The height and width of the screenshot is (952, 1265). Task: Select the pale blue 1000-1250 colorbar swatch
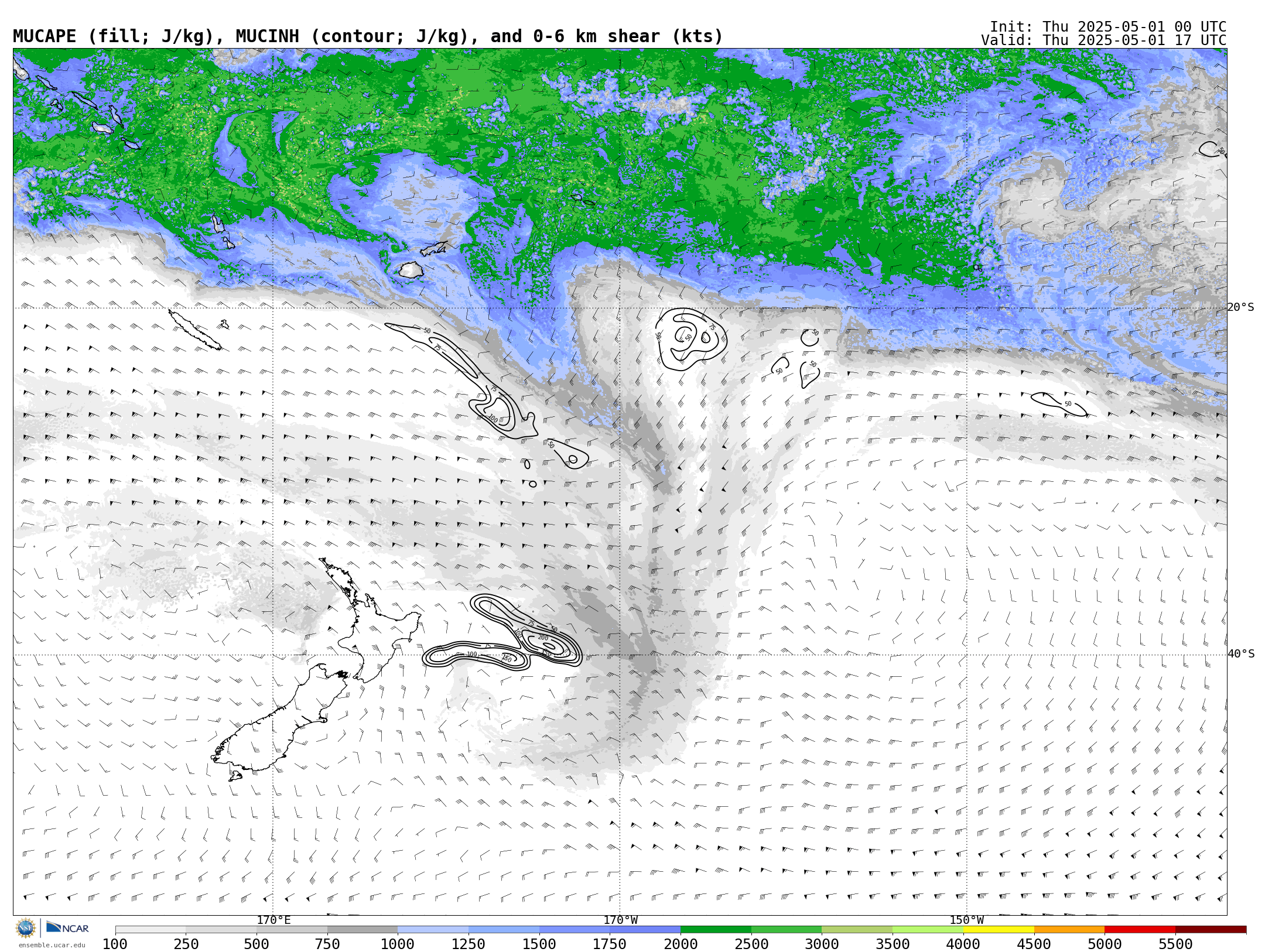(433, 930)
